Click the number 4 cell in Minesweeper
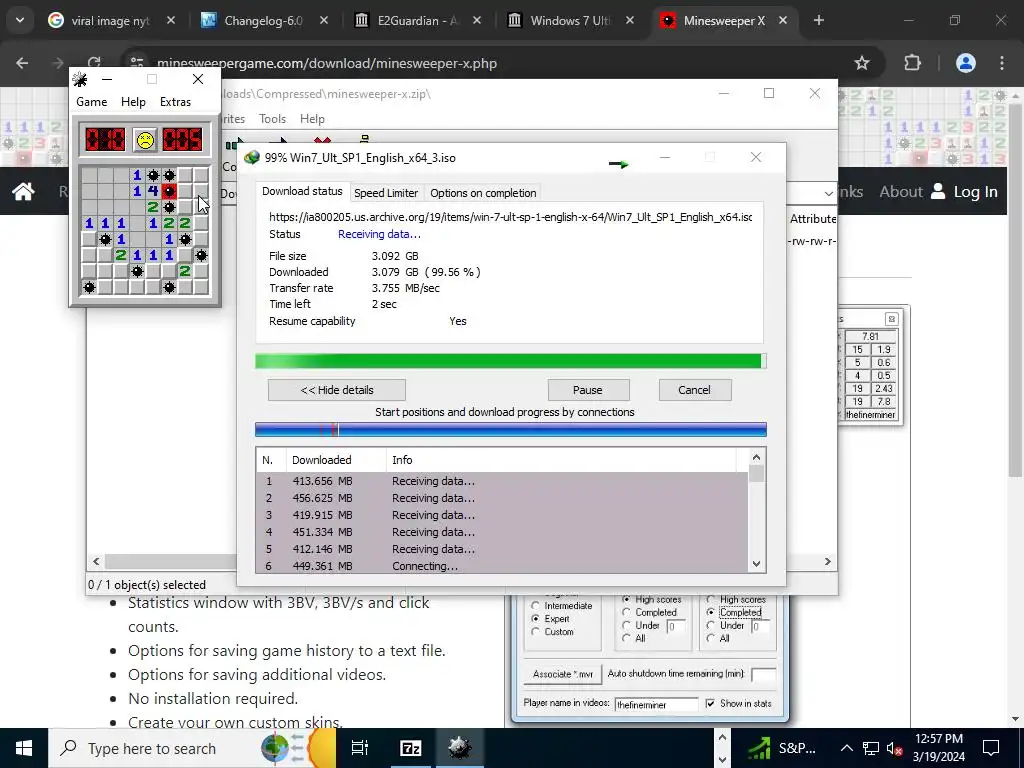Screen dimensions: 1024x768 [x=153, y=191]
